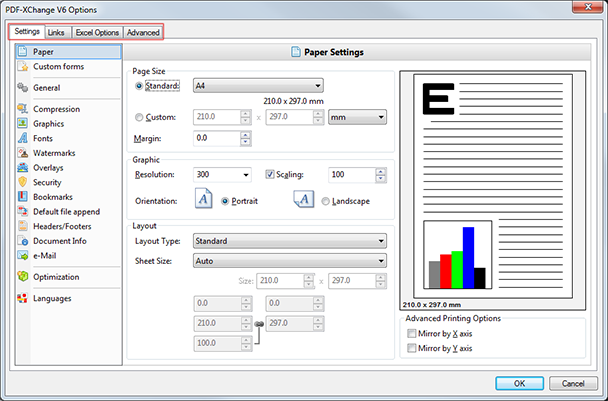Viewport: 608px width, 401px height.
Task: Click the Fonts letter icon
Action: coord(23,138)
